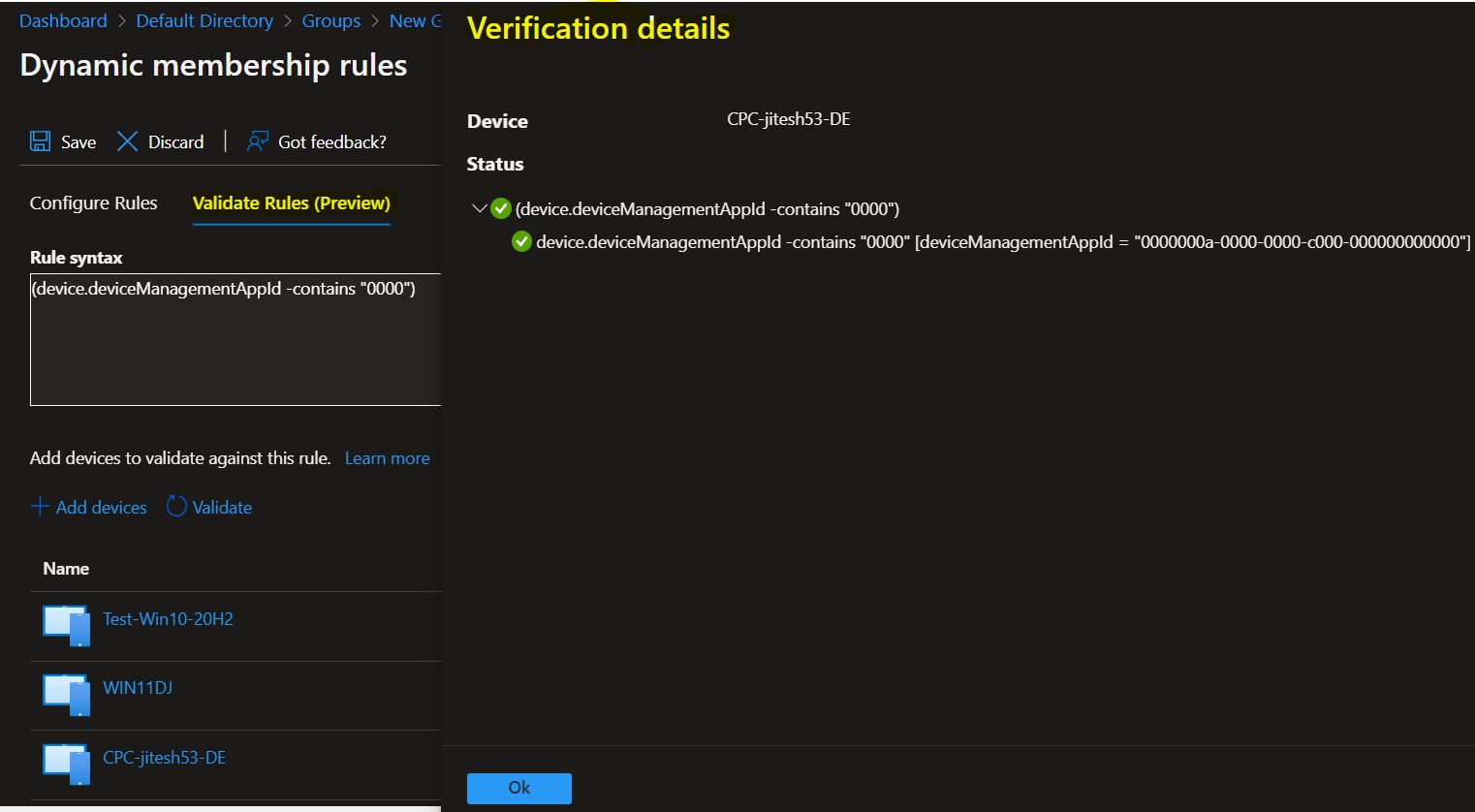This screenshot has width=1475, height=812.
Task: Open Default Directory breadcrumb
Action: (204, 20)
